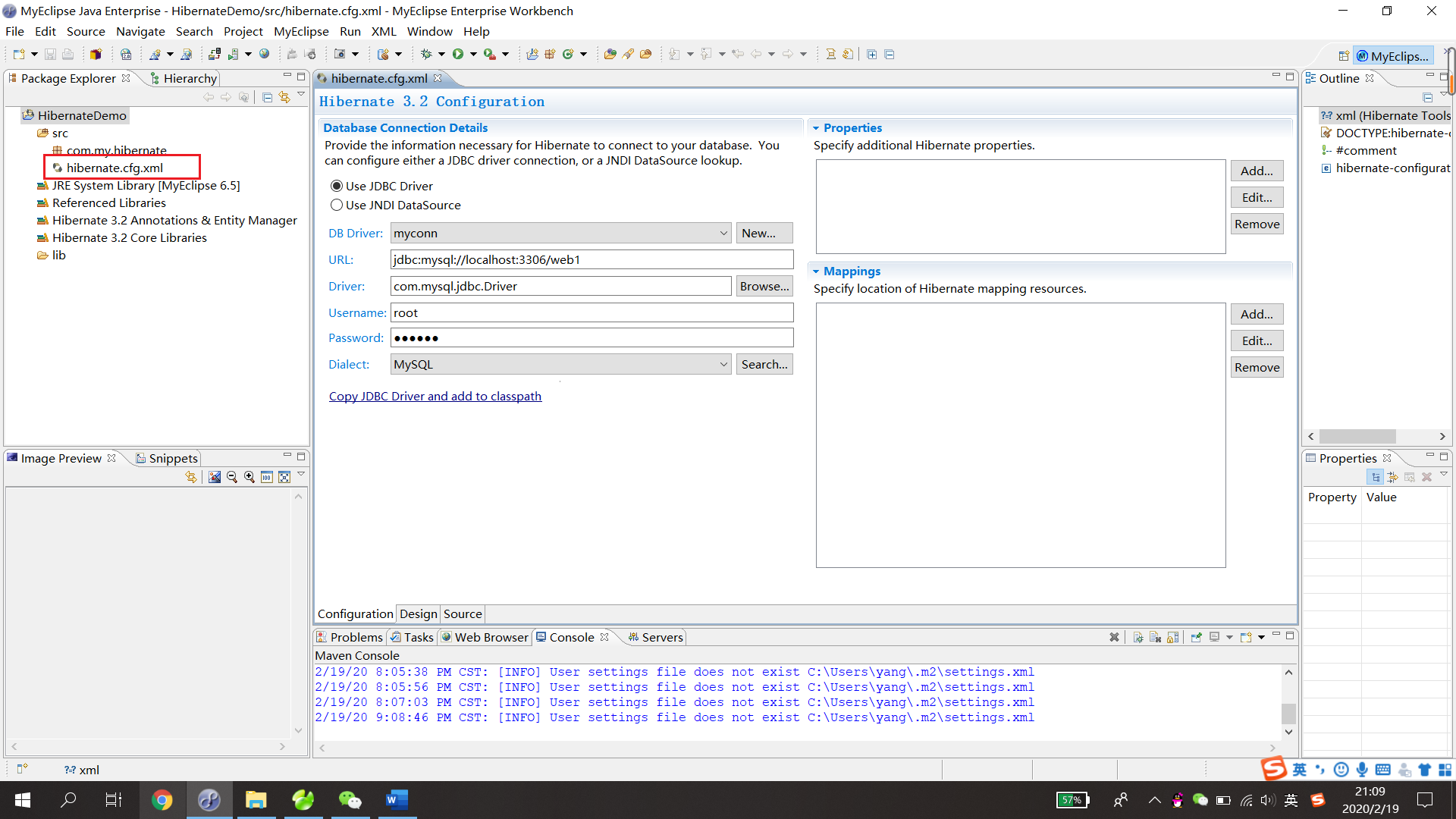1456x819 pixels.
Task: Click the New wizard toolbar icon
Action: coord(18,54)
